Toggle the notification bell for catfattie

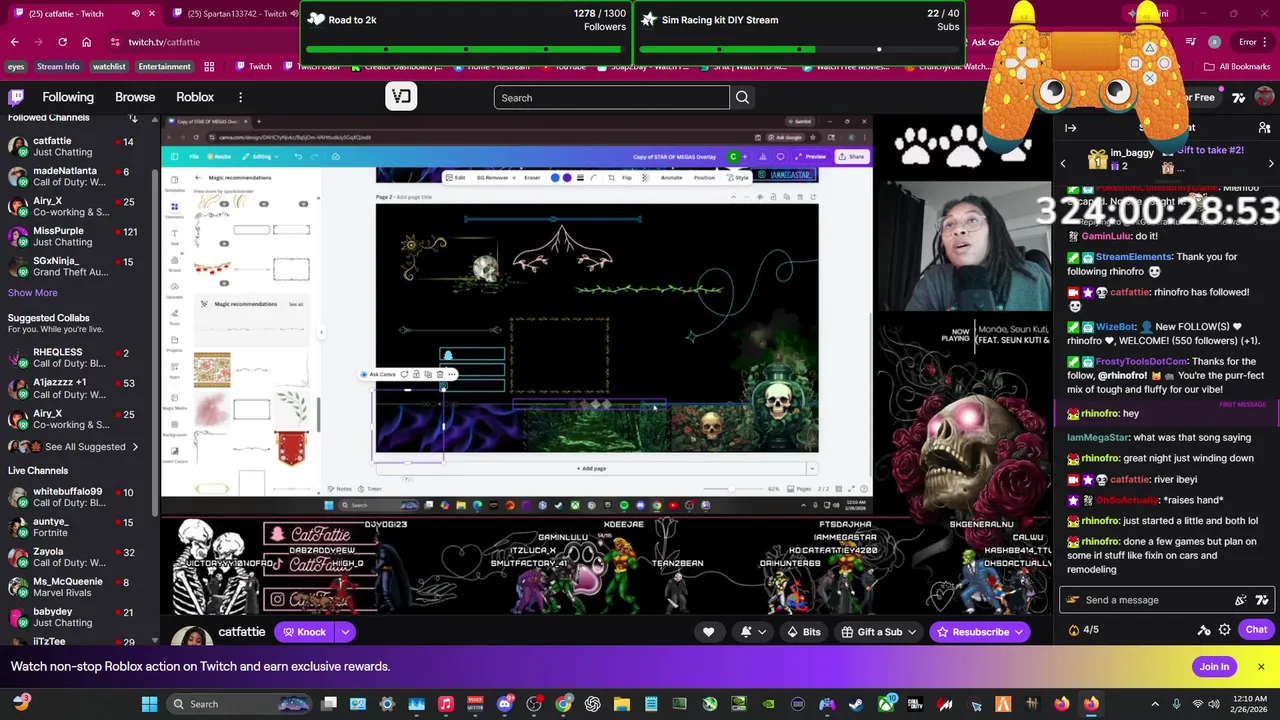coord(746,632)
